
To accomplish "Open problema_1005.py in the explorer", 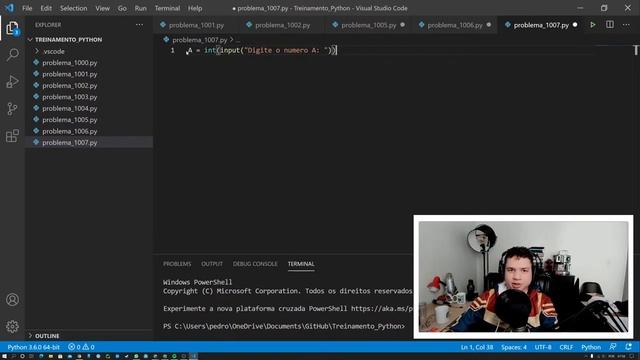I will 70,120.
